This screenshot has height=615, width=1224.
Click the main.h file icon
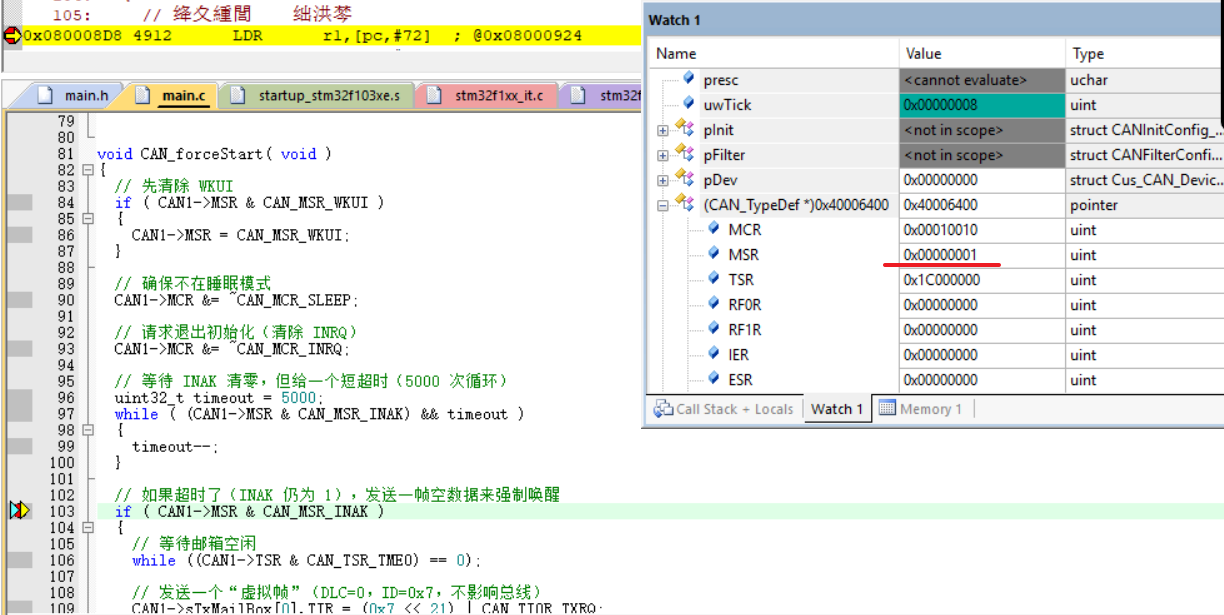(x=44, y=96)
